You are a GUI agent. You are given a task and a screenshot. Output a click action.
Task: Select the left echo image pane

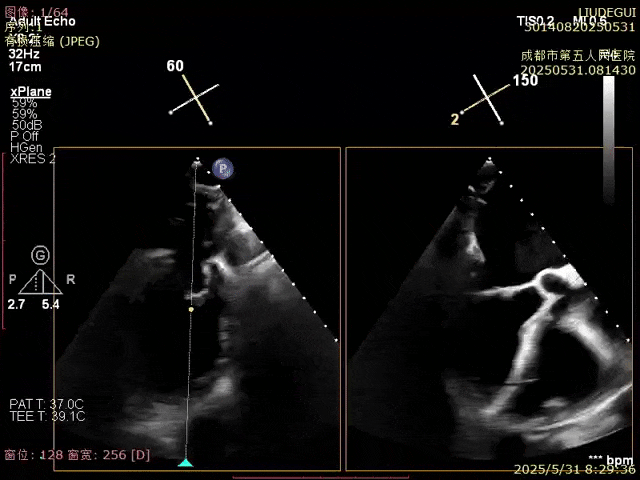(x=196, y=310)
